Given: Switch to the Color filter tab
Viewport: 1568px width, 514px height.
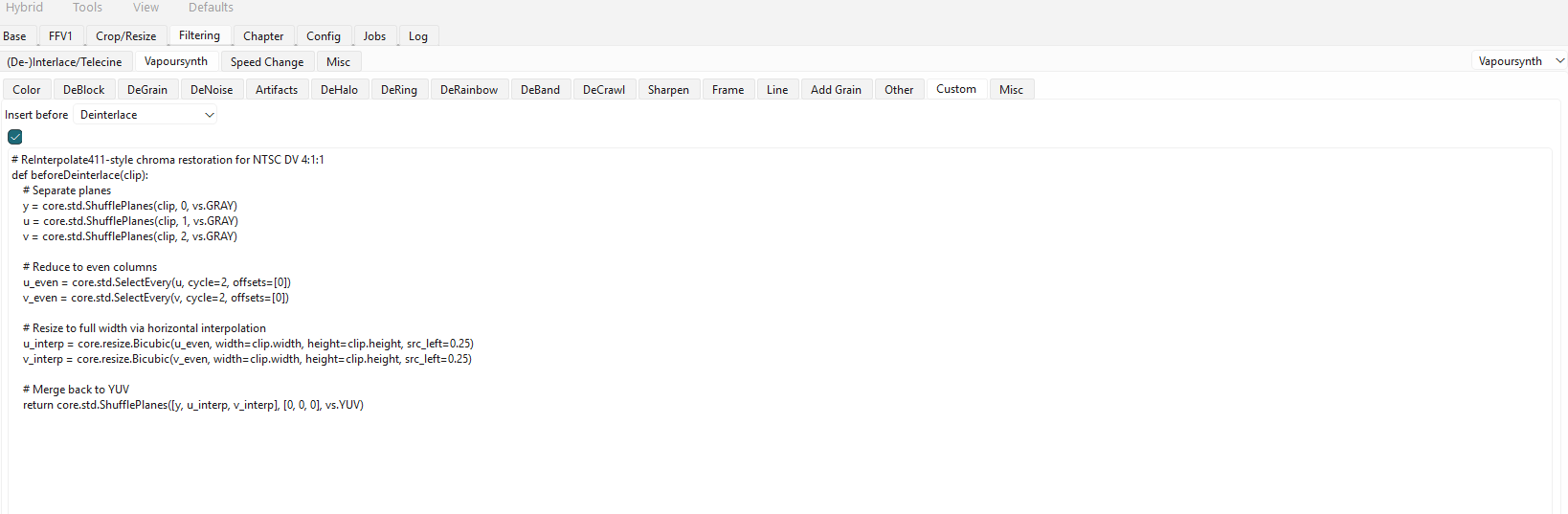Looking at the screenshot, I should click(27, 90).
